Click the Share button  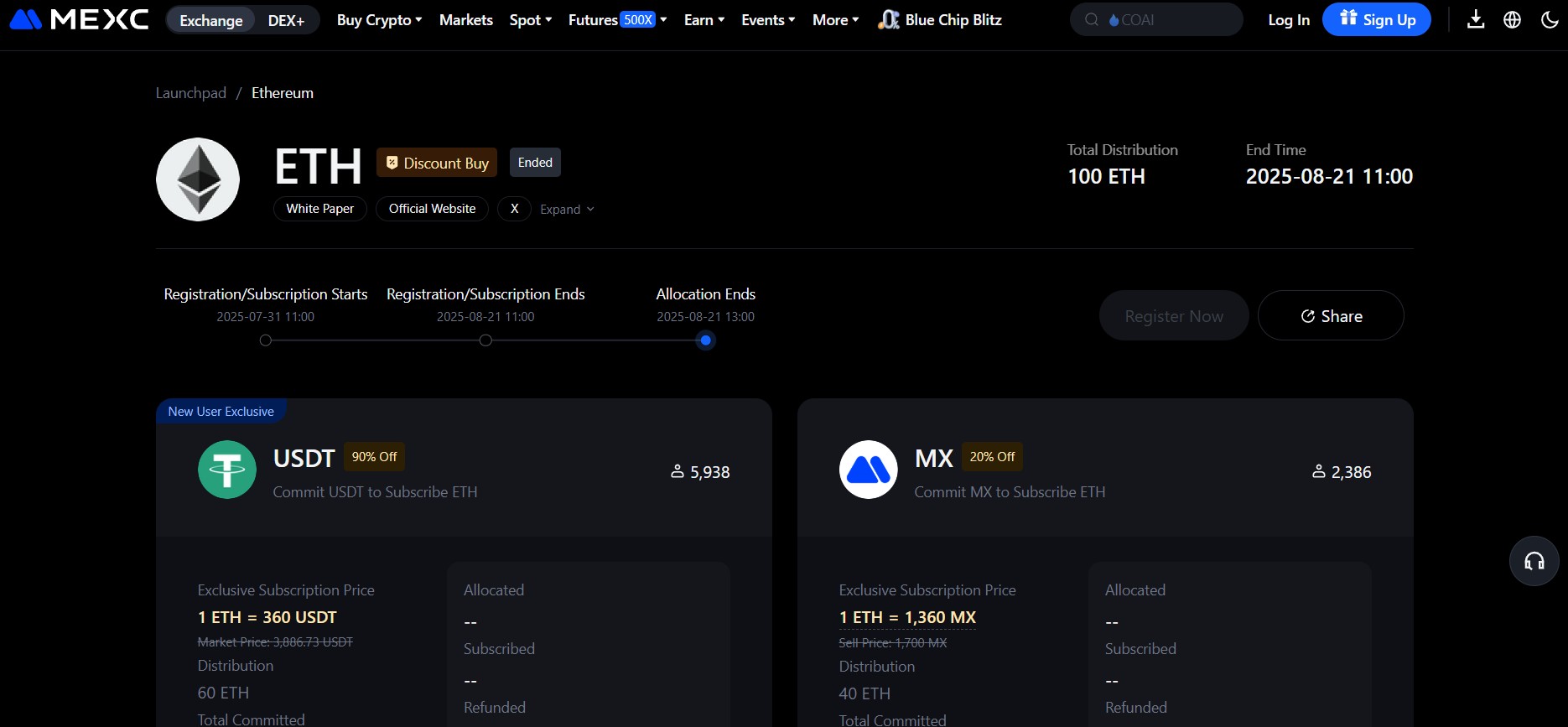pyautogui.click(x=1331, y=315)
